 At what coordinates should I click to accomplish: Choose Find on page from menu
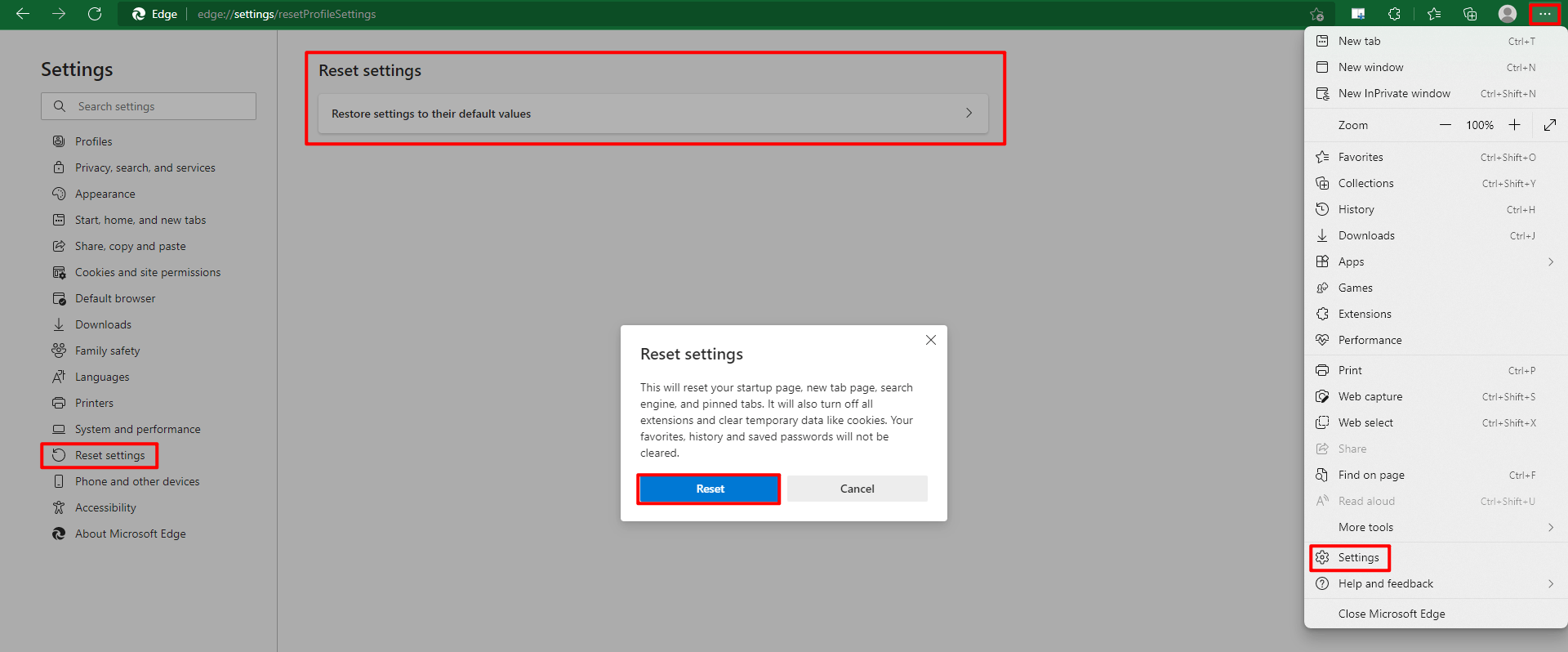[1436, 475]
